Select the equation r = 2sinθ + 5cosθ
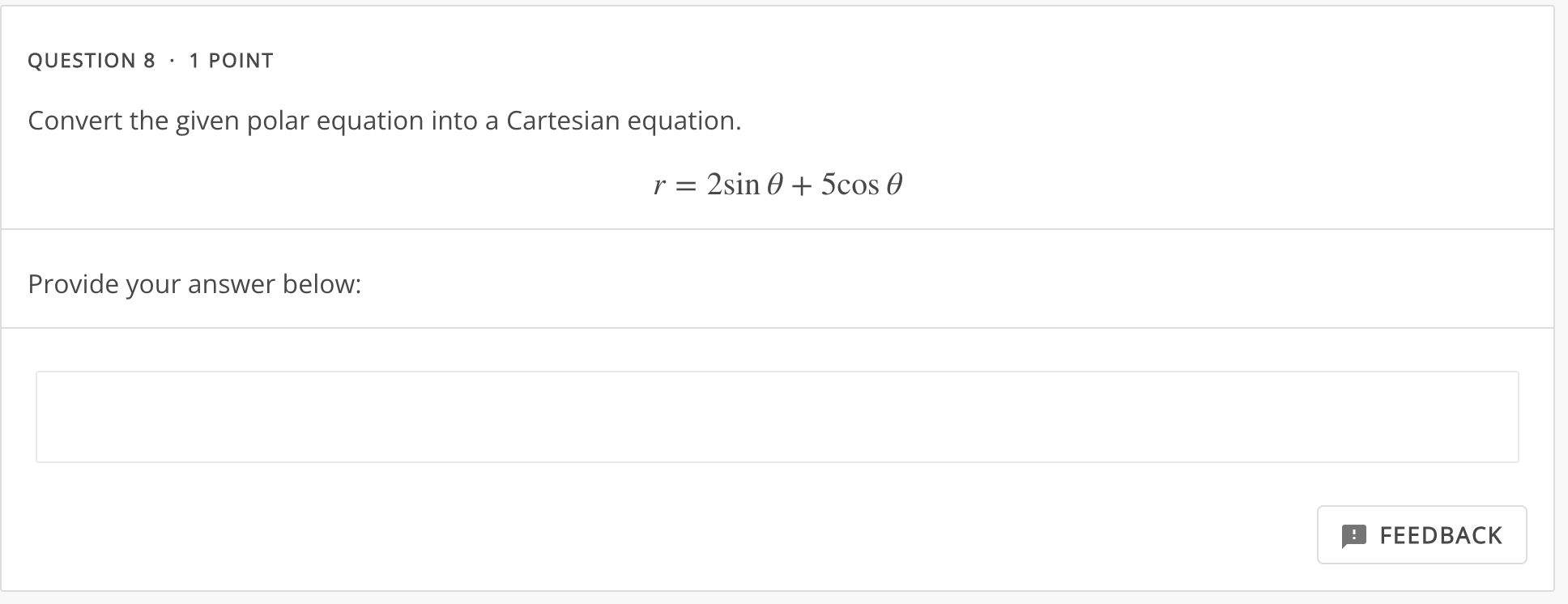1568x604 pixels. 779,183
